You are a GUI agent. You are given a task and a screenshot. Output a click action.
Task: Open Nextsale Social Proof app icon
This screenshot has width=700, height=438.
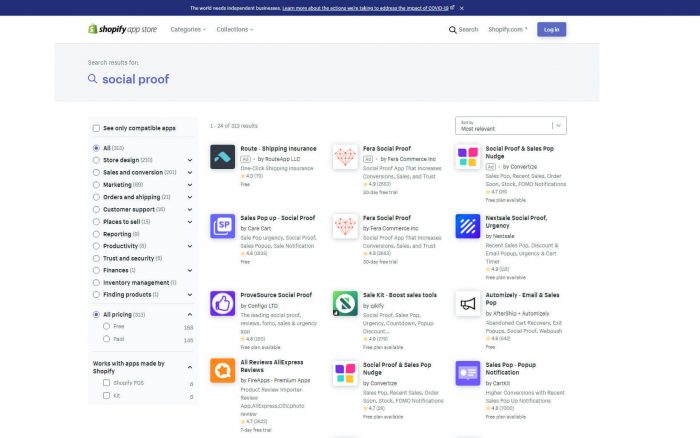click(467, 226)
